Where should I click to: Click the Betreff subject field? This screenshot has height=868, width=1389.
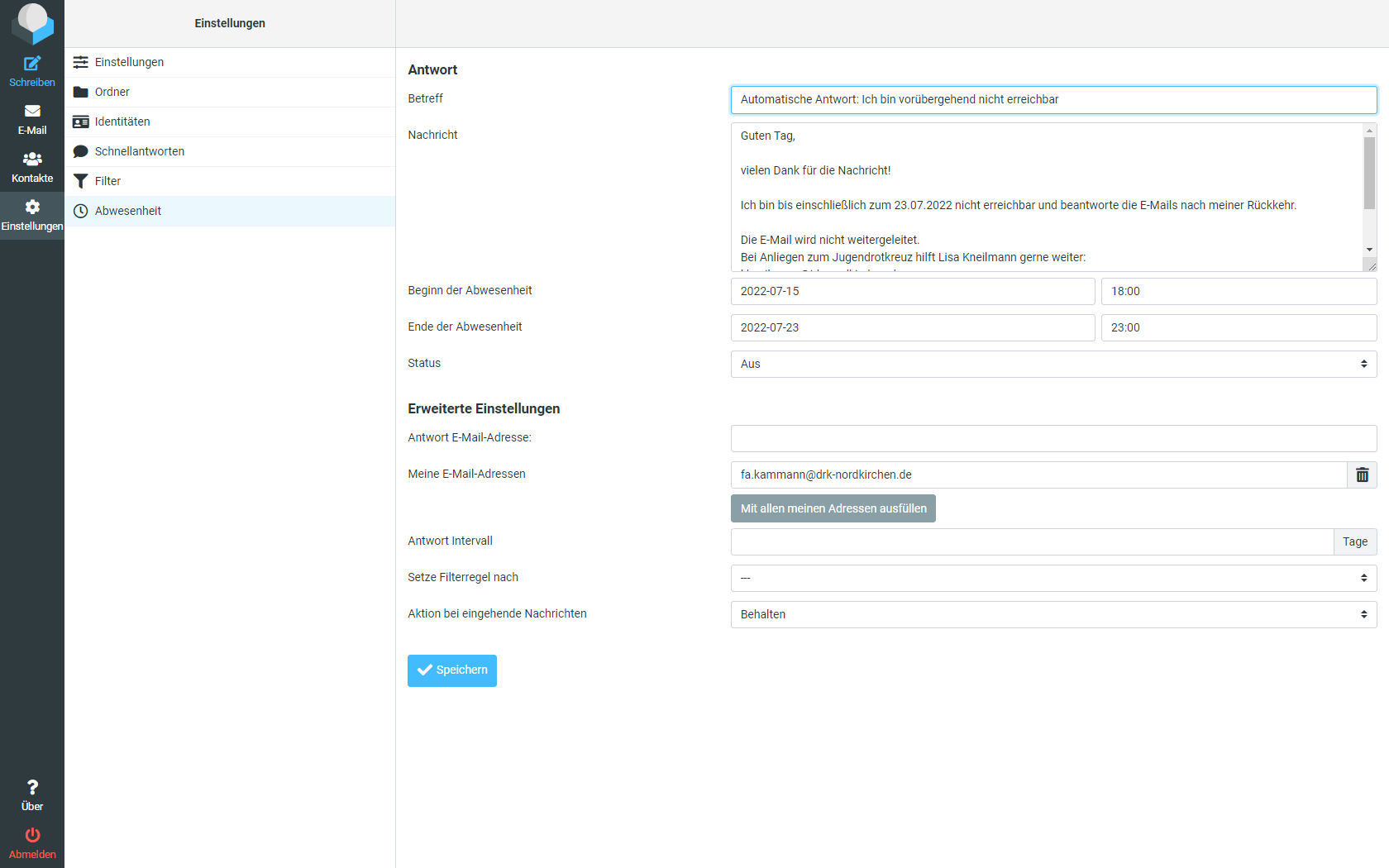pyautogui.click(x=1053, y=100)
